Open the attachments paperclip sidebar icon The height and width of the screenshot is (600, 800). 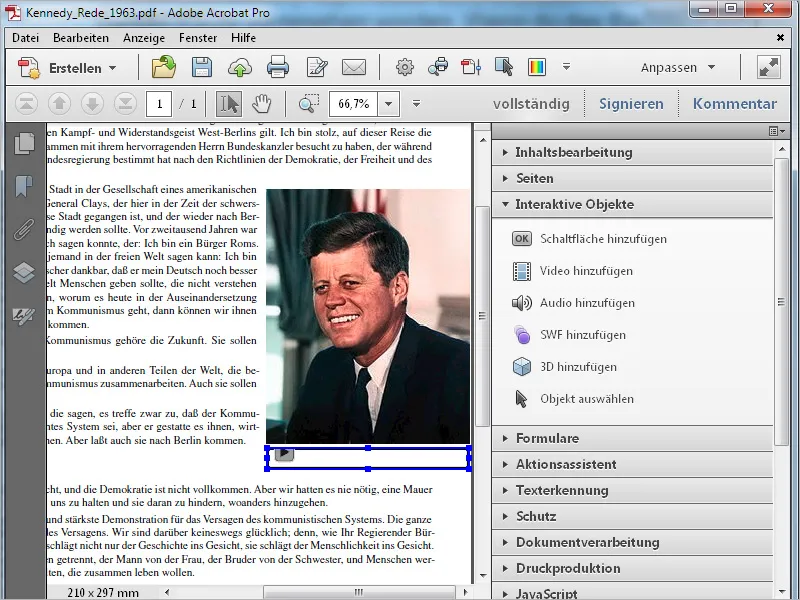24,229
